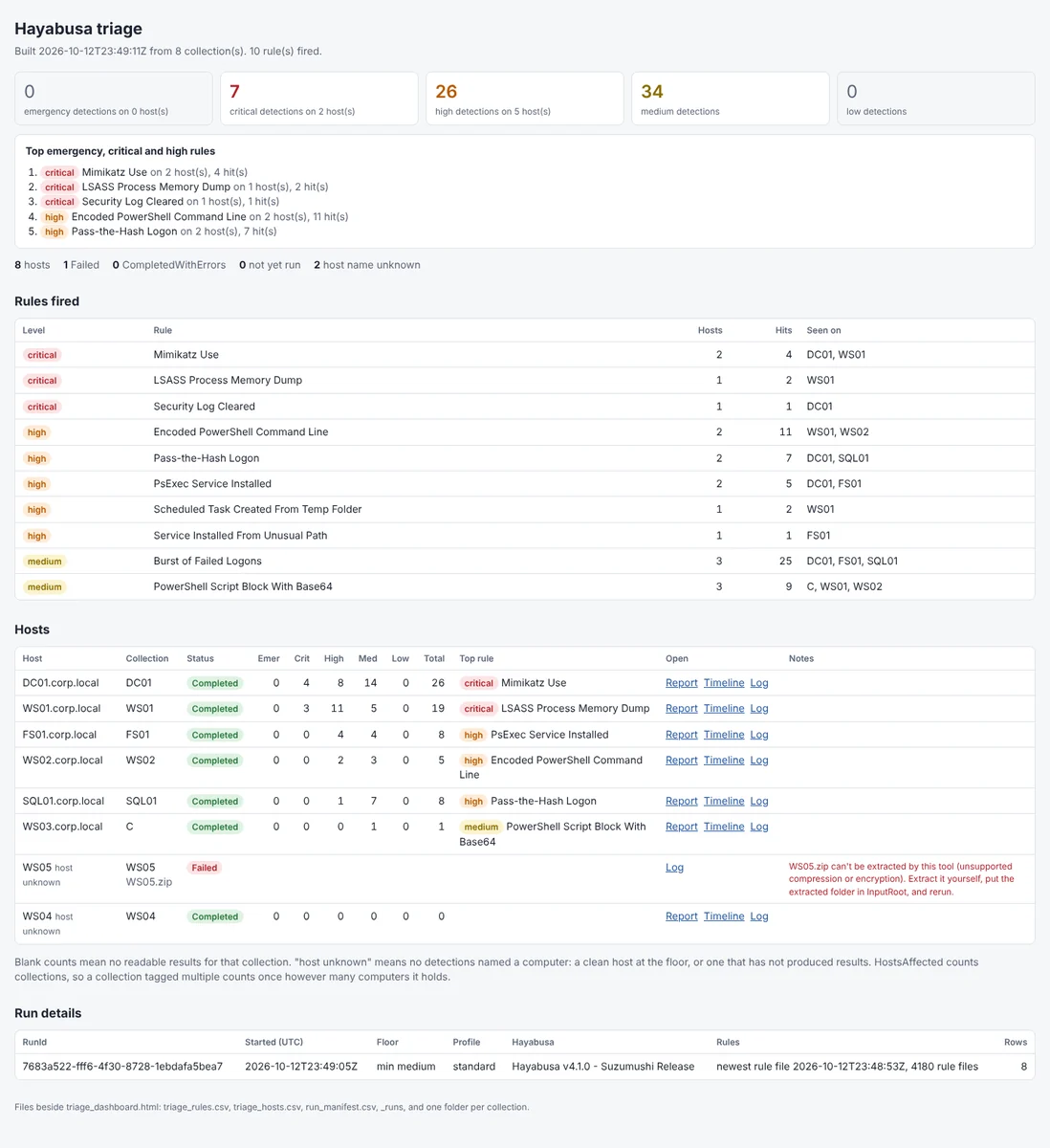Click the Failed status badge for WS05

[x=205, y=868]
